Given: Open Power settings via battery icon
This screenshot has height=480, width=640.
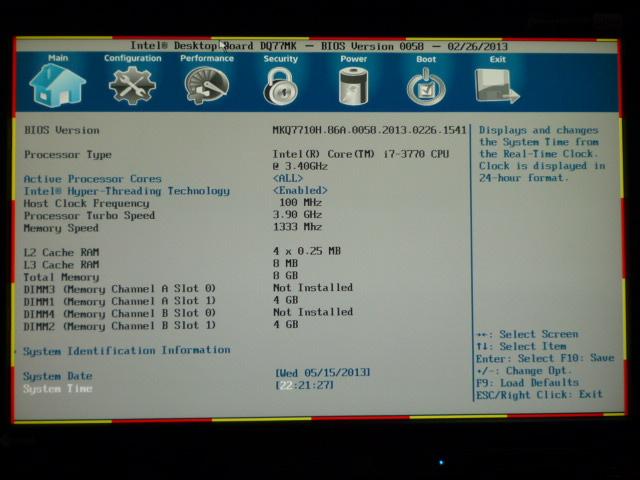Looking at the screenshot, I should (x=353, y=87).
